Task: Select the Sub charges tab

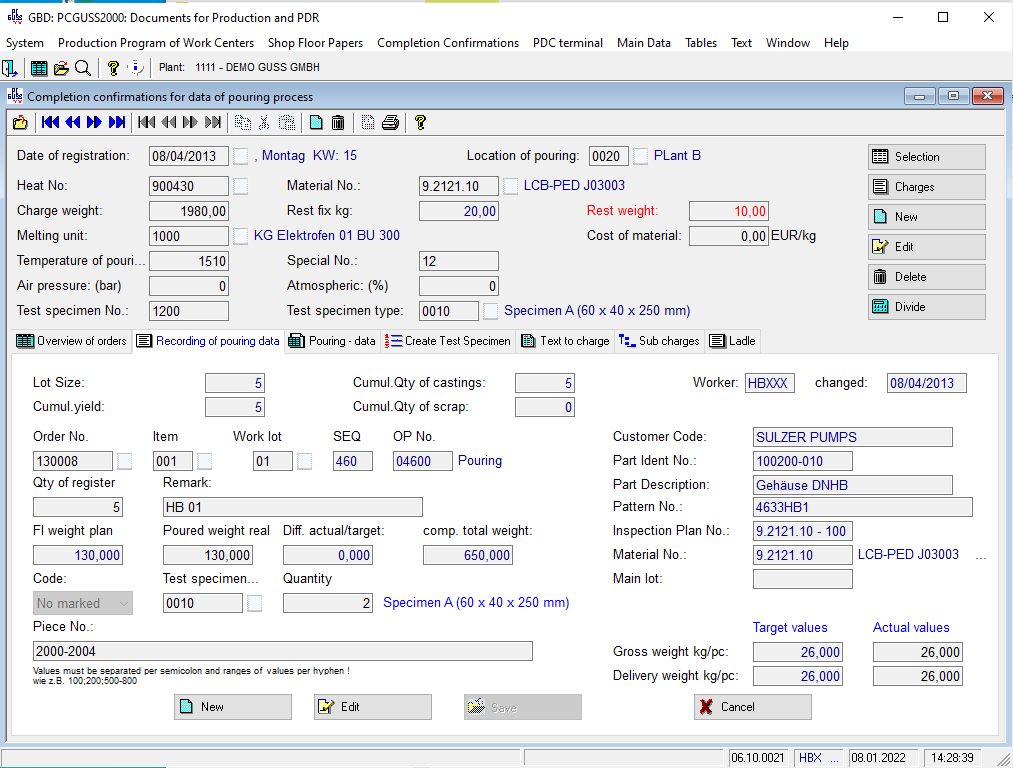Action: [659, 341]
